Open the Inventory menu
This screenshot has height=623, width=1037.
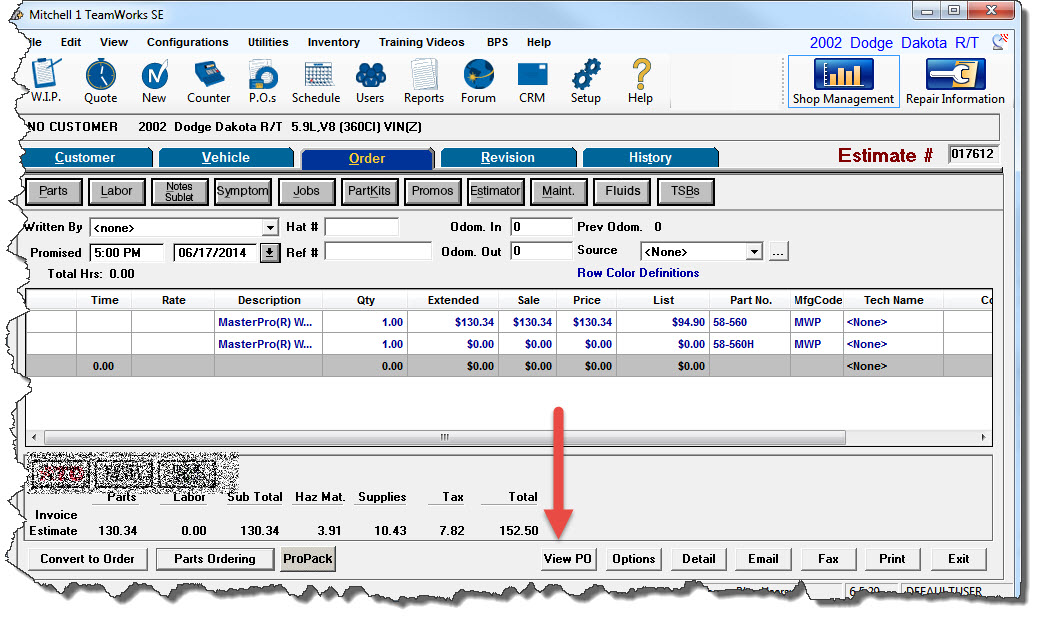(333, 42)
